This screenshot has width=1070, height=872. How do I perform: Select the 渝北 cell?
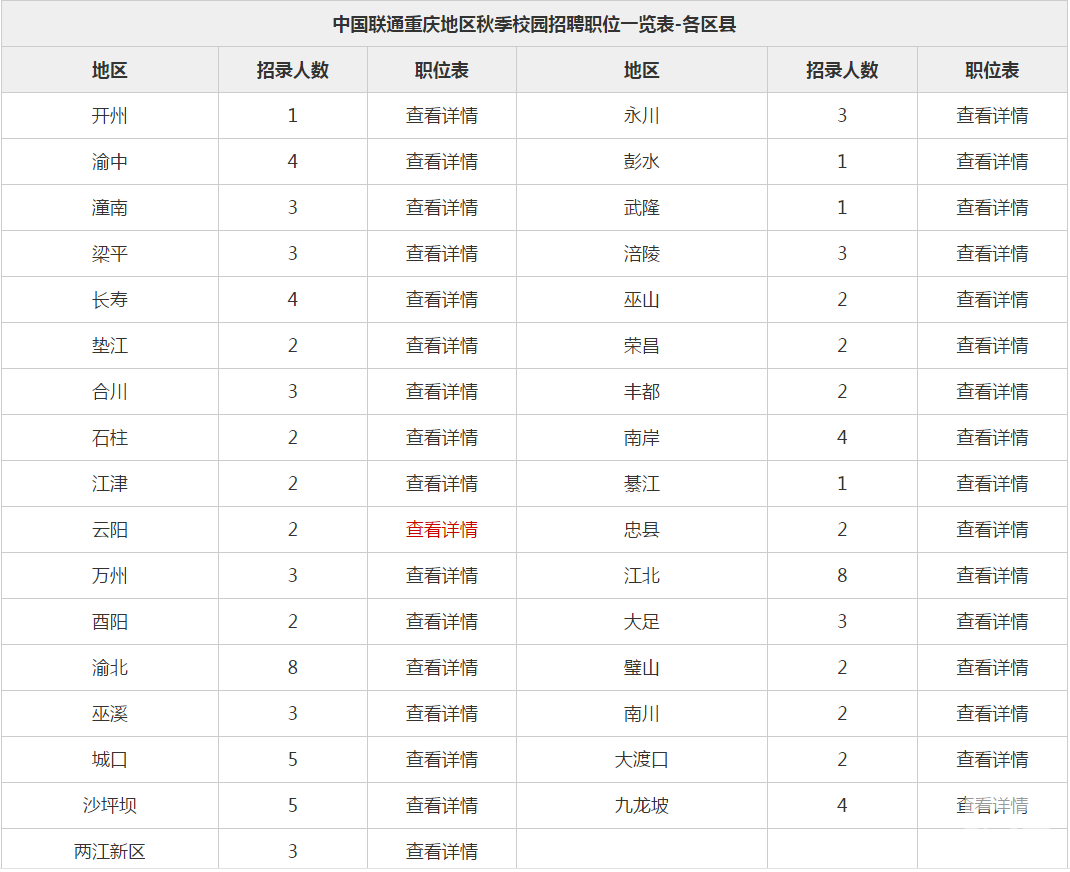110,667
